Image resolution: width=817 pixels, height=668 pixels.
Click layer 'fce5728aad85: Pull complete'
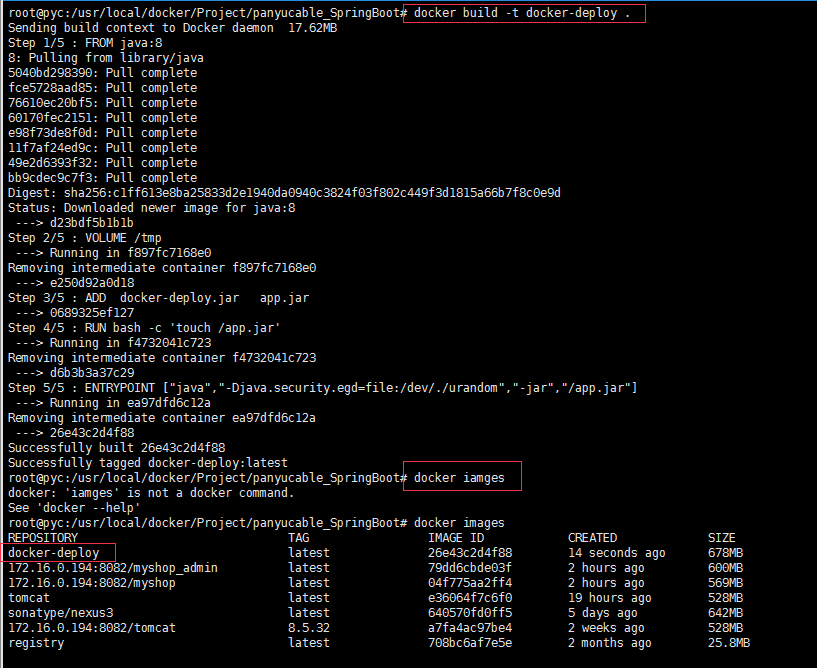pyautogui.click(x=103, y=88)
